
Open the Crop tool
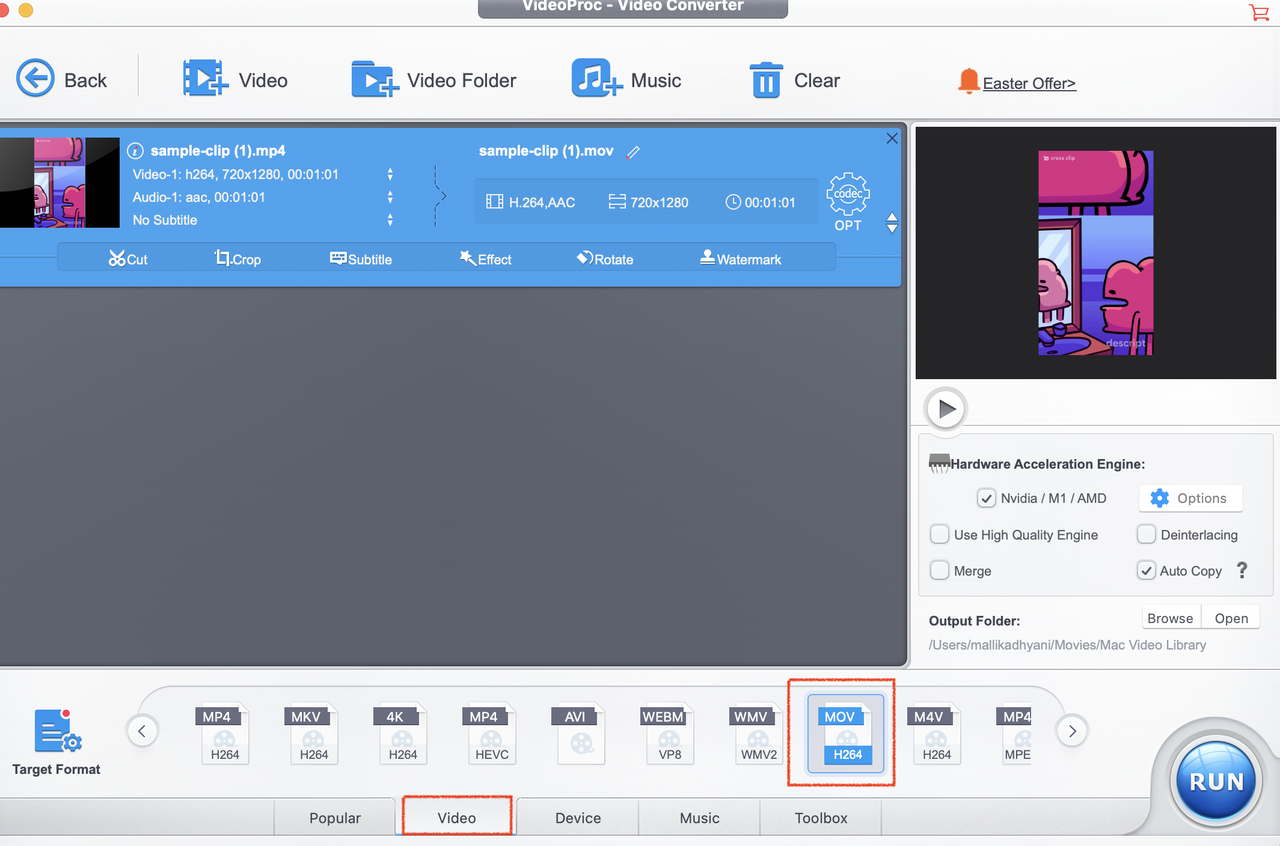pyautogui.click(x=237, y=258)
